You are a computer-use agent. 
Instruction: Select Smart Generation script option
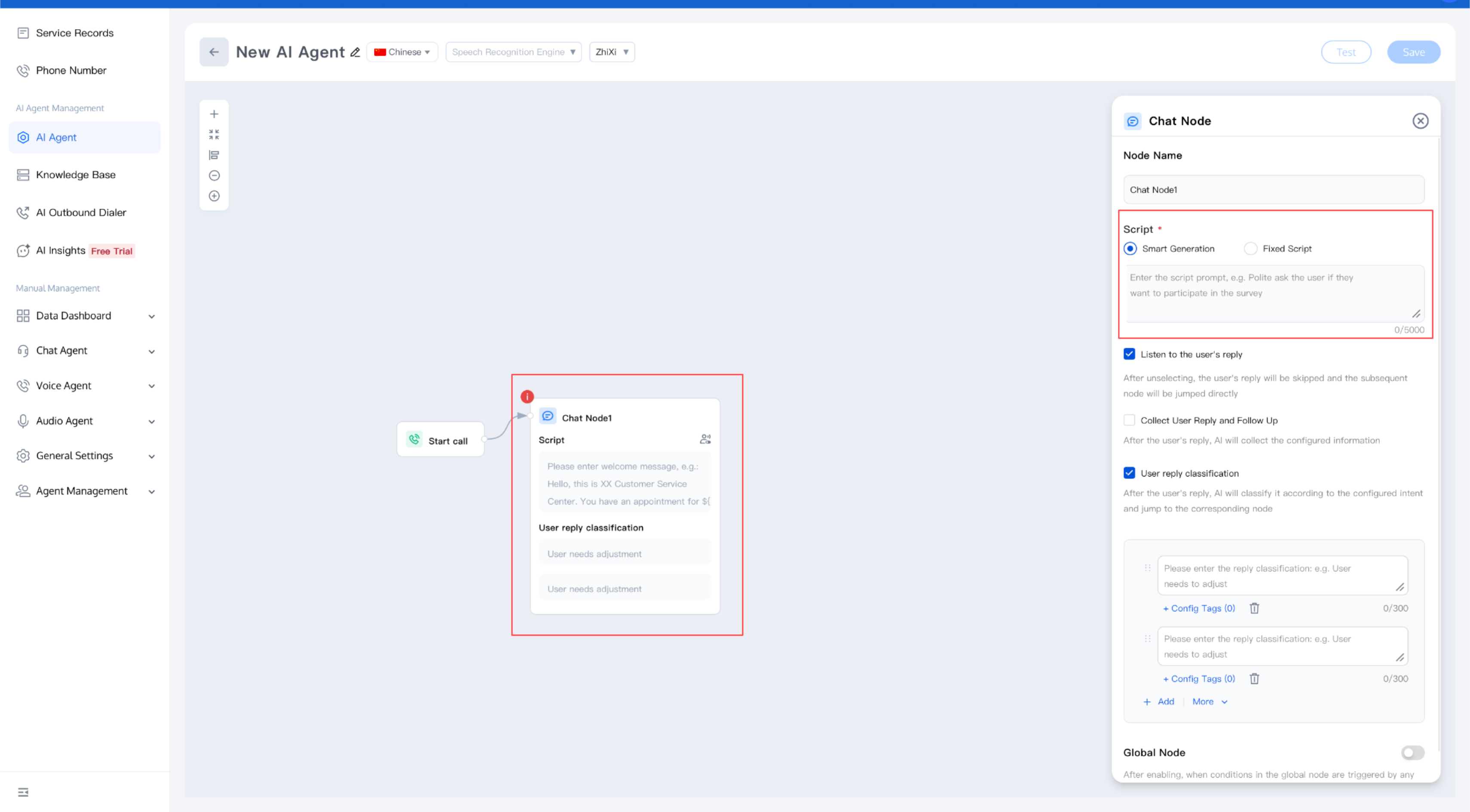tap(1130, 249)
